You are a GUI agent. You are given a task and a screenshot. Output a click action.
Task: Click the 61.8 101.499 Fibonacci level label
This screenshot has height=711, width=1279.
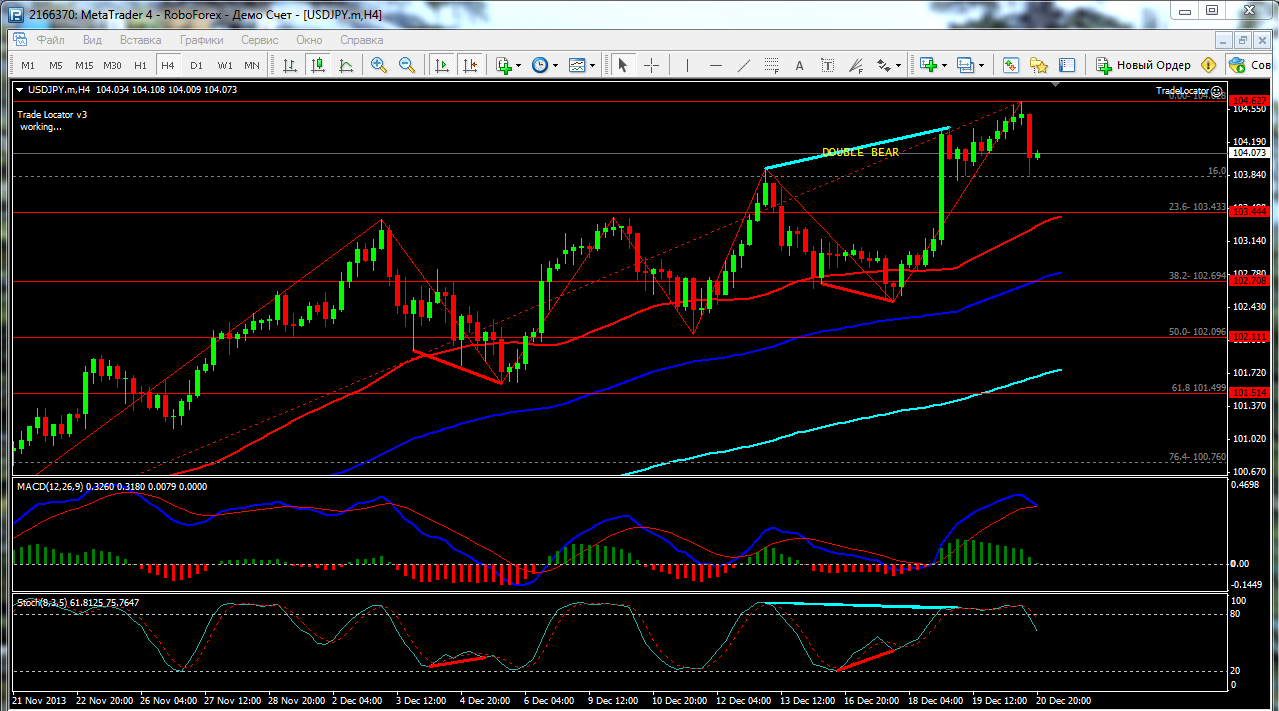pos(1198,387)
